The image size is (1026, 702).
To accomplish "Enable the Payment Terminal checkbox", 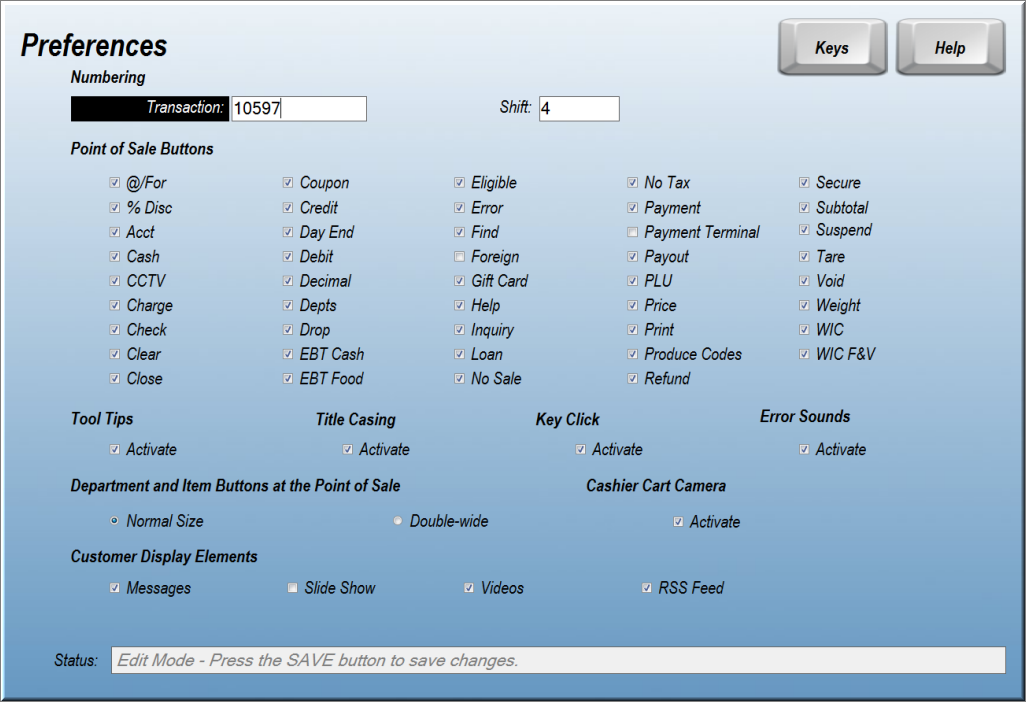I will pos(633,232).
